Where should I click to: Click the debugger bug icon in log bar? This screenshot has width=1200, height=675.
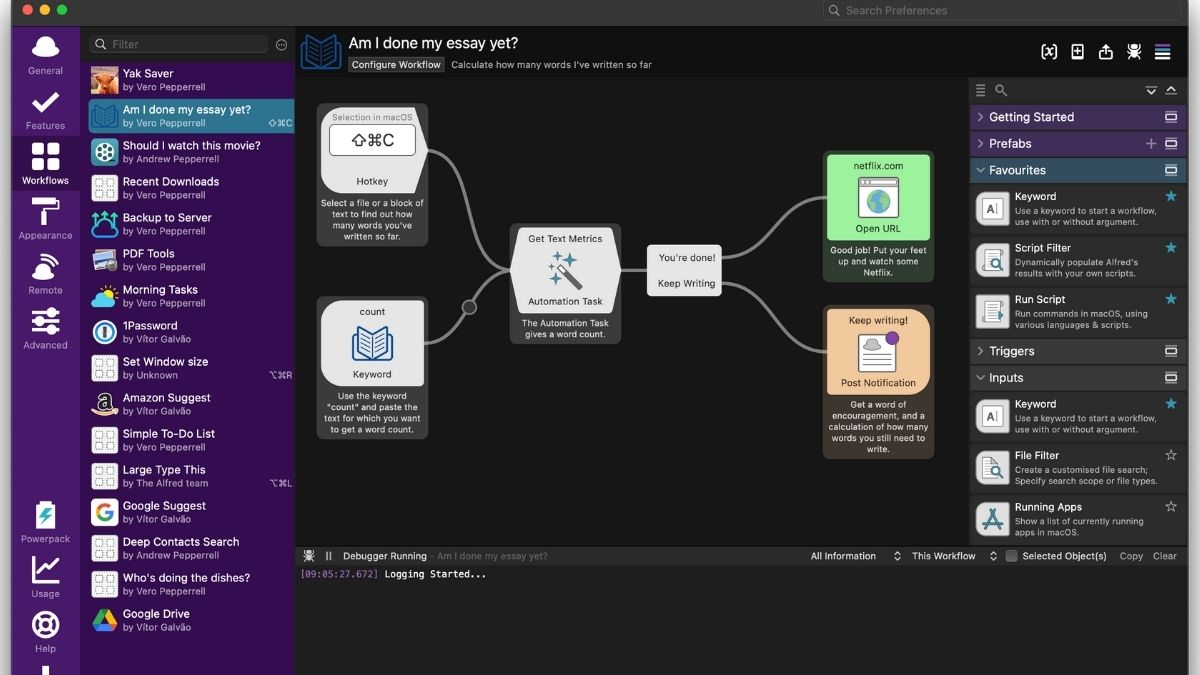pyautogui.click(x=309, y=556)
